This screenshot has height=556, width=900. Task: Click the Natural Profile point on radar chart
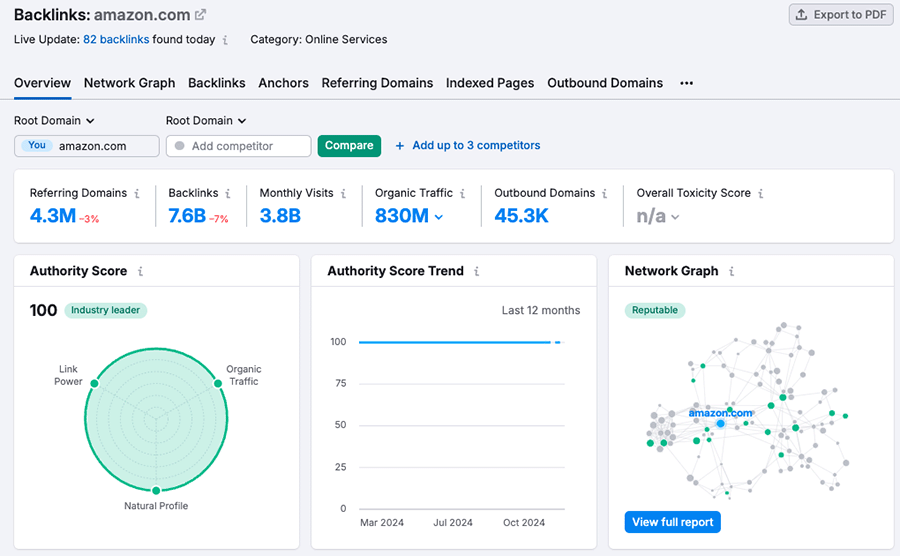156,490
